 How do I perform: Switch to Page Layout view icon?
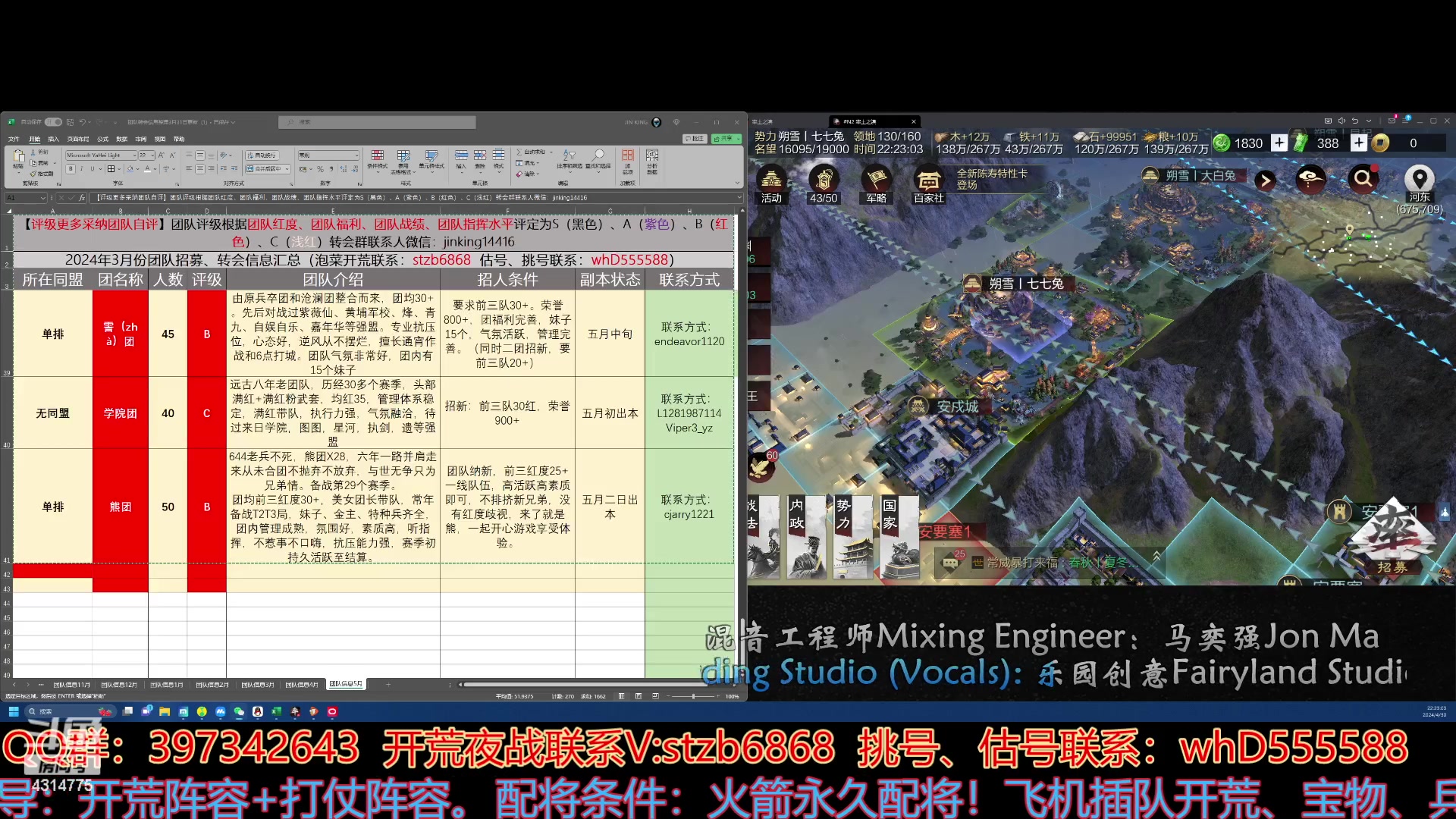coord(639,696)
